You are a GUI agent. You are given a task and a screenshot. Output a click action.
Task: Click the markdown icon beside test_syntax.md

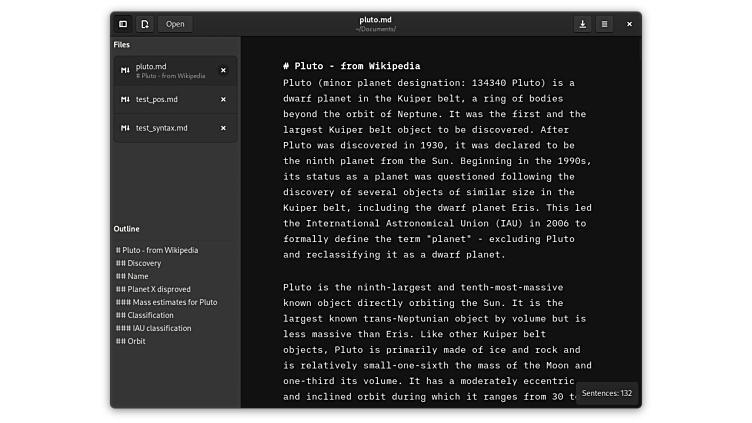[x=125, y=128]
